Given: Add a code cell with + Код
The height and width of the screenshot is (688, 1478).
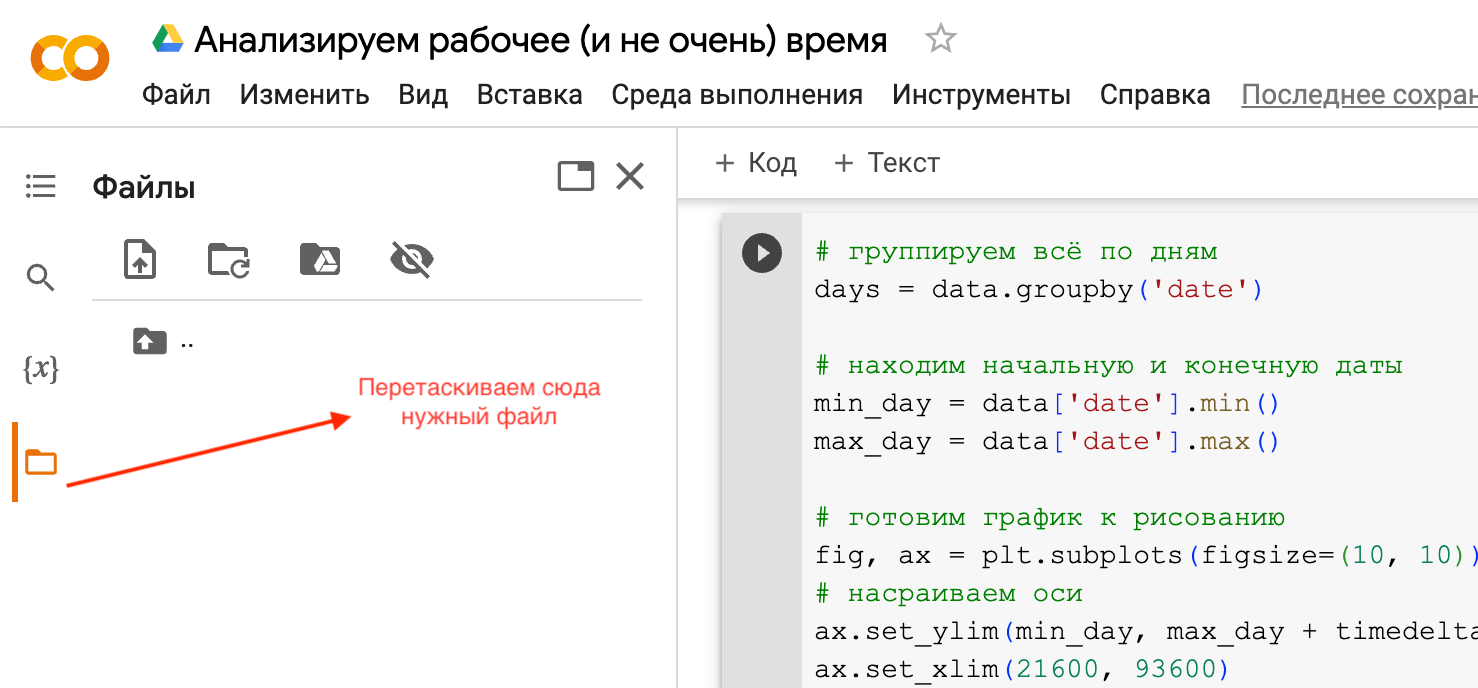Looking at the screenshot, I should tap(756, 163).
